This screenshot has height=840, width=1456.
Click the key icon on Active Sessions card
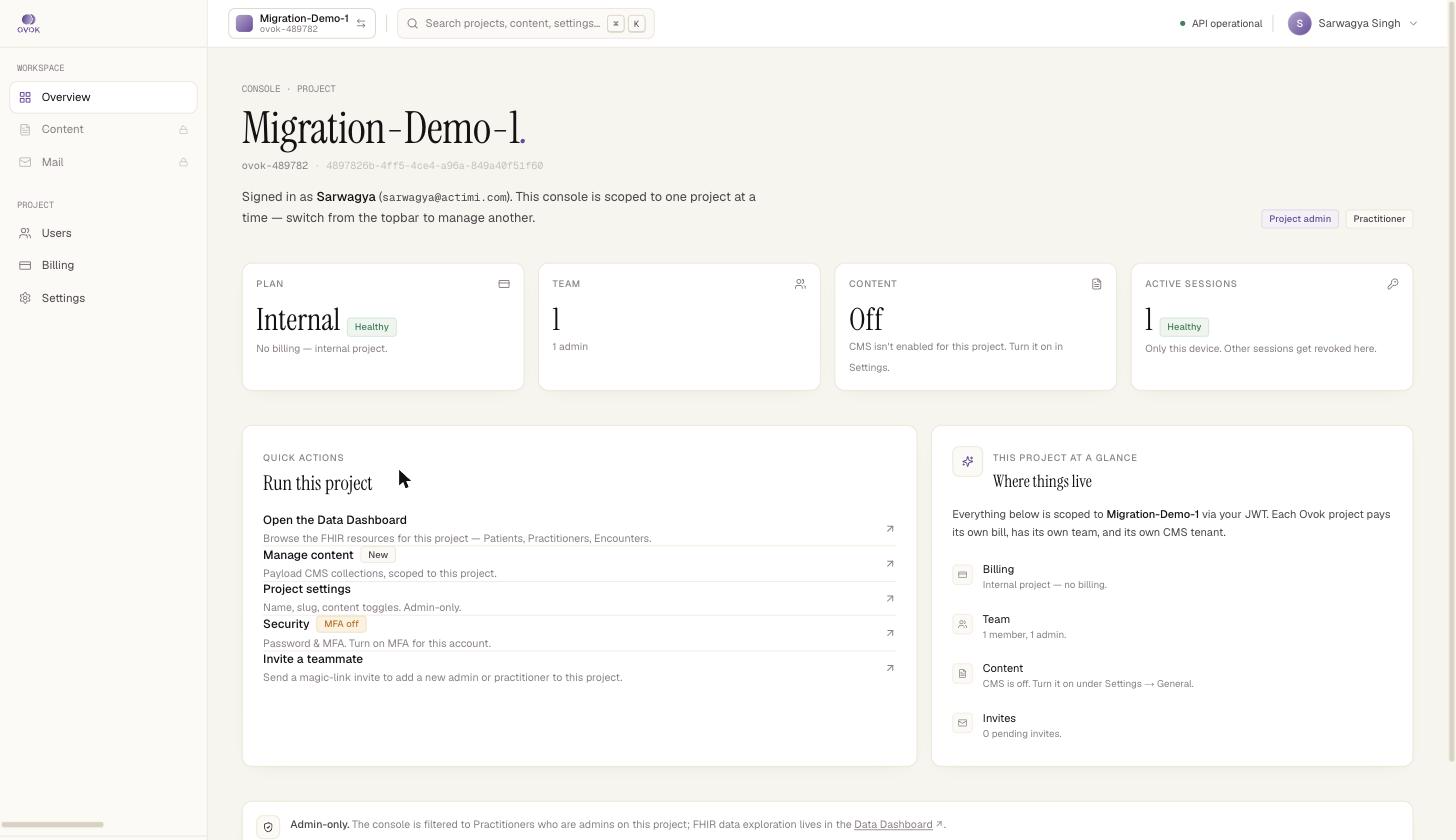(1392, 284)
